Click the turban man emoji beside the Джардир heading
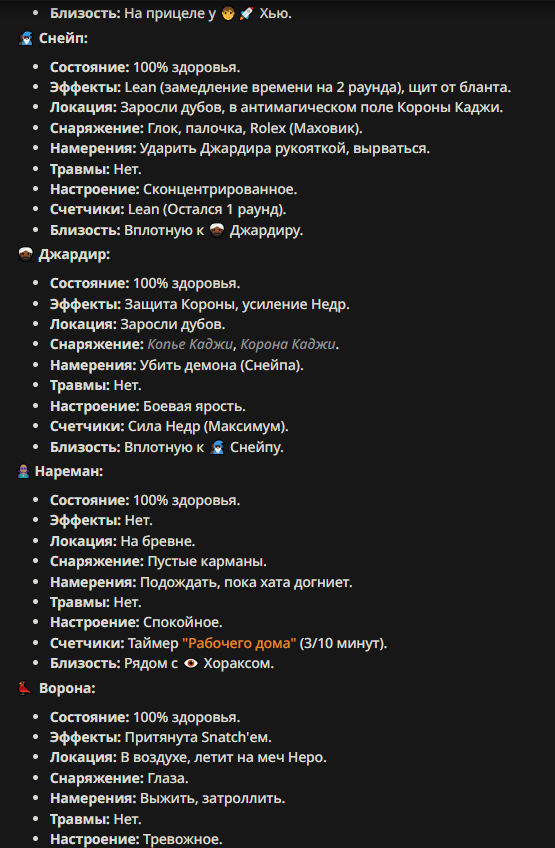Screen dimensions: 555x848 pos(25,255)
